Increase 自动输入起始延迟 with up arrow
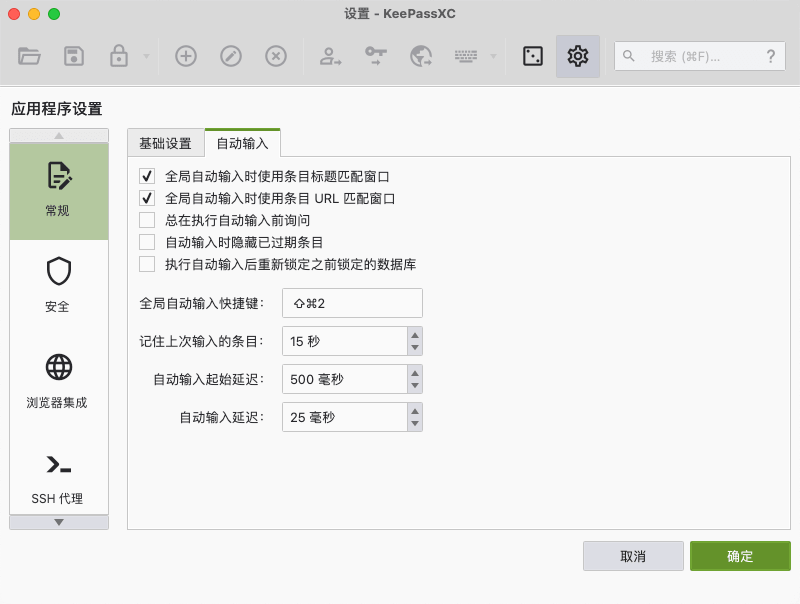The height and width of the screenshot is (604, 800). (415, 373)
